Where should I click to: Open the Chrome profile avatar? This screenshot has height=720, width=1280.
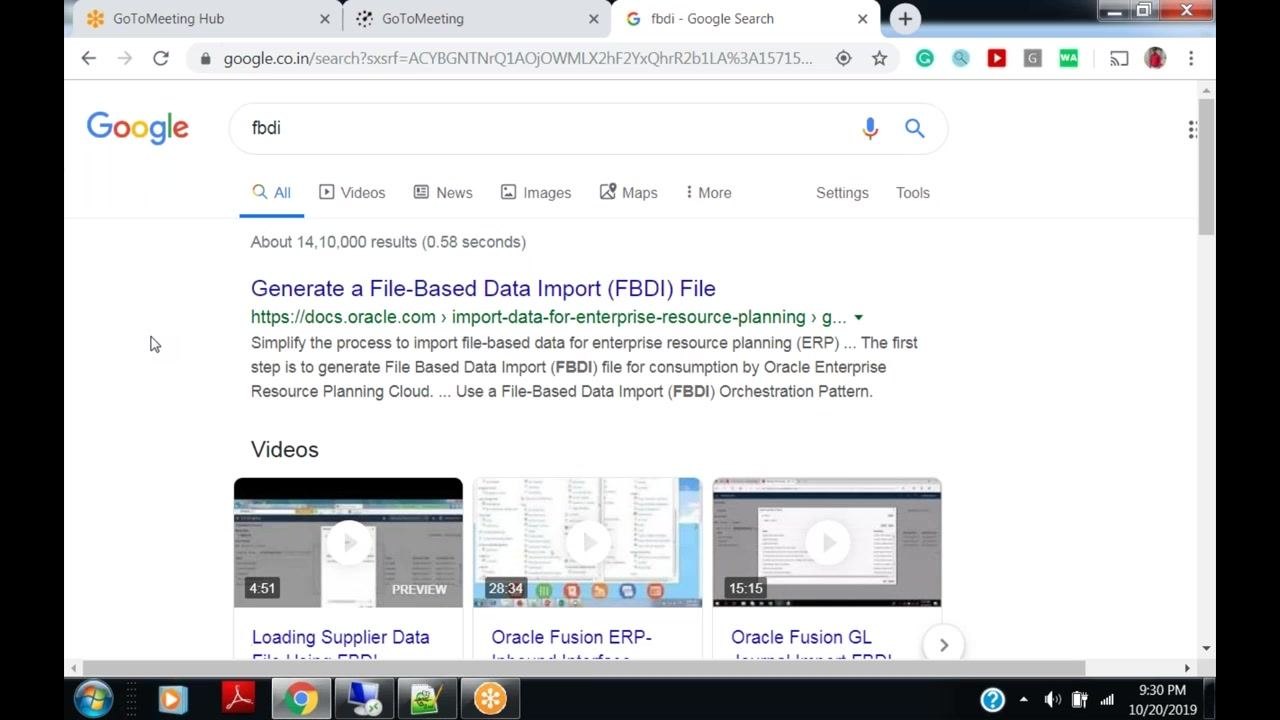[1155, 59]
